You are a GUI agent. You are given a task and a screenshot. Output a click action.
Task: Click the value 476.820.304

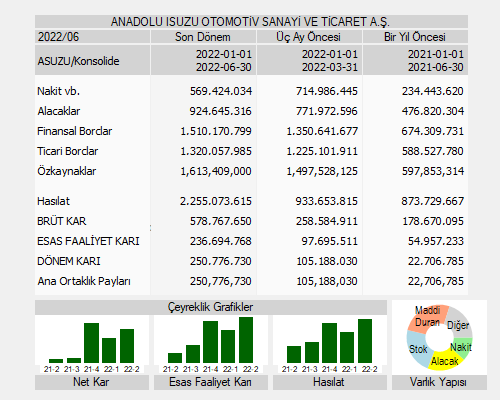433,111
